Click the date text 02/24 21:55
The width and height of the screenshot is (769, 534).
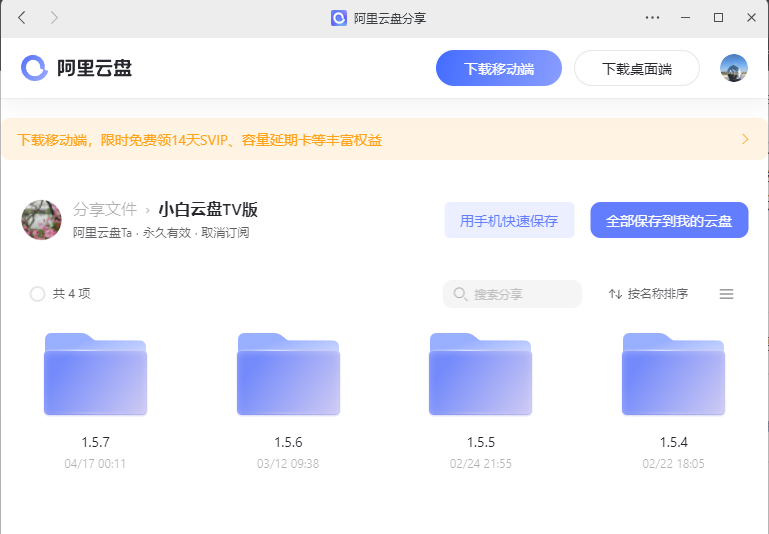tap(481, 464)
